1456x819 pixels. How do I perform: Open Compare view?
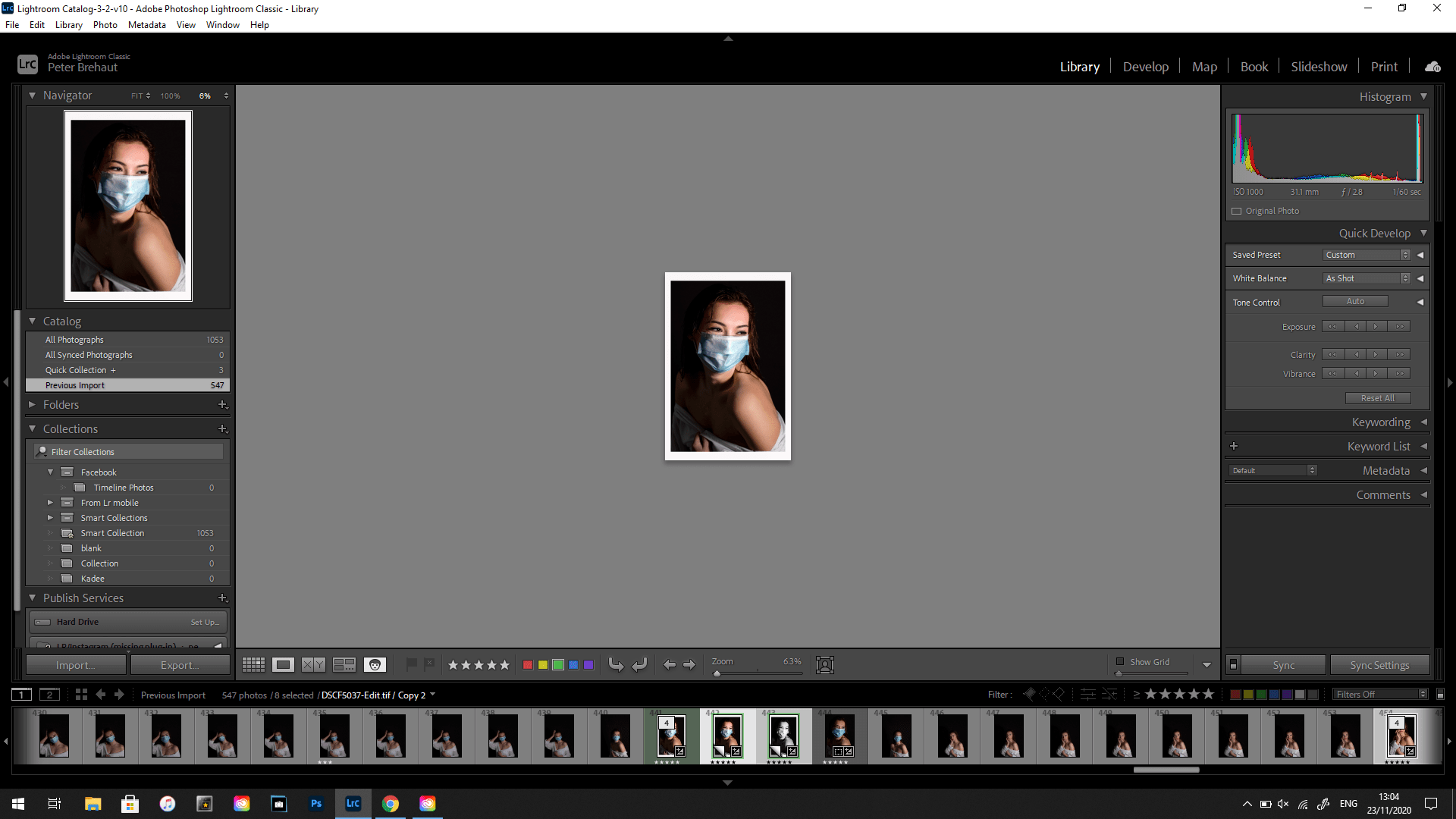(x=312, y=665)
